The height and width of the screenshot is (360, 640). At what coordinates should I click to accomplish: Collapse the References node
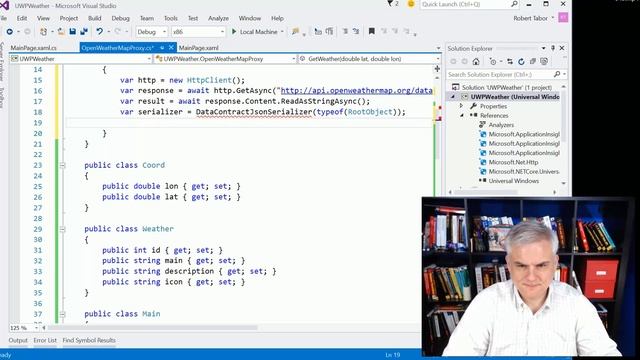tap(462, 116)
